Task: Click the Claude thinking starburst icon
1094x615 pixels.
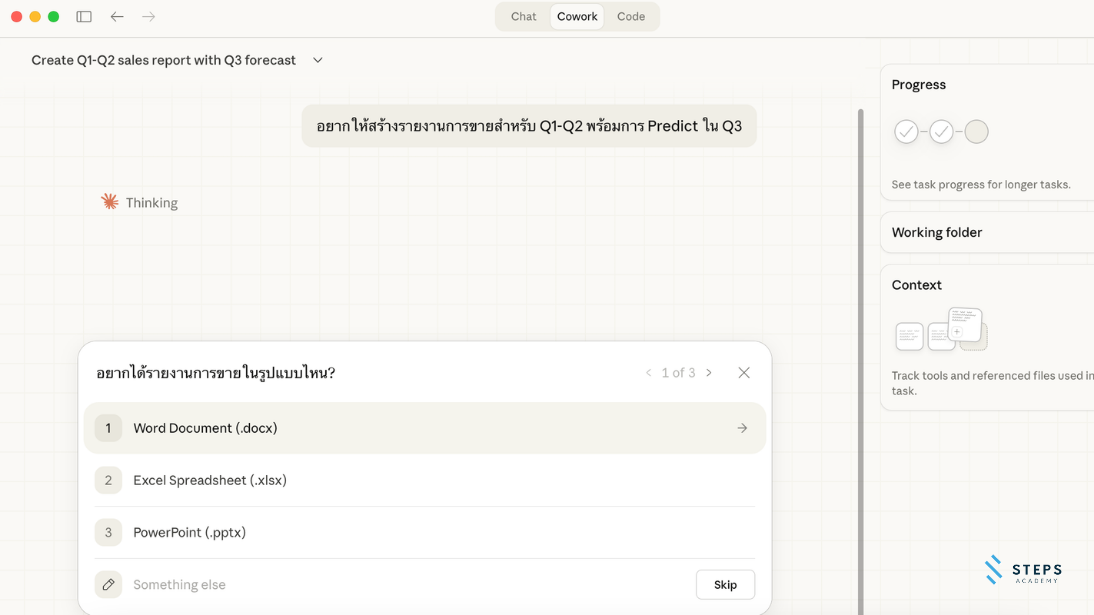Action: [110, 201]
